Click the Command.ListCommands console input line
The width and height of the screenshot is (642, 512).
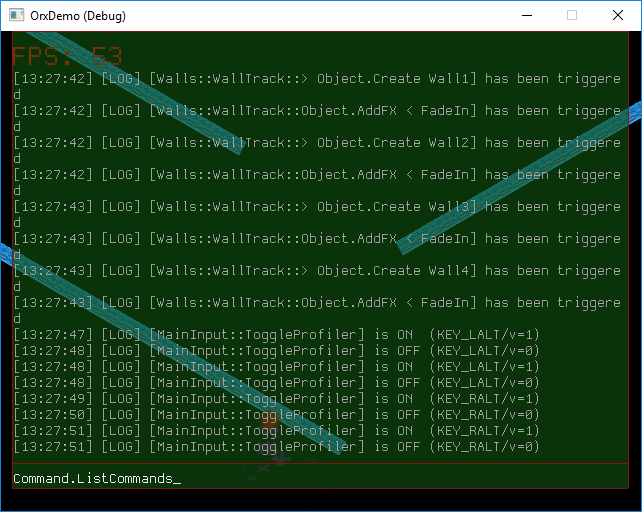(321, 477)
